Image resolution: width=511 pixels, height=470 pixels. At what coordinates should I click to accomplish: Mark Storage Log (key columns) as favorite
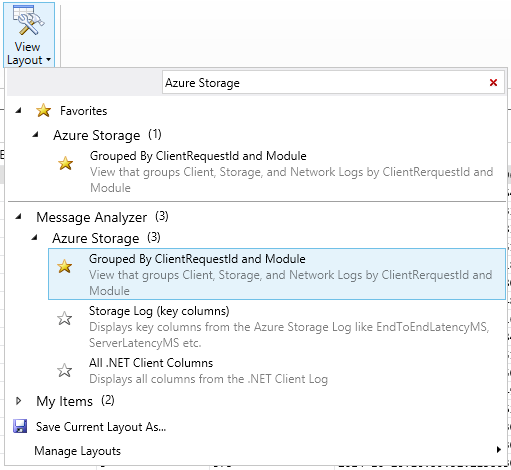64,318
